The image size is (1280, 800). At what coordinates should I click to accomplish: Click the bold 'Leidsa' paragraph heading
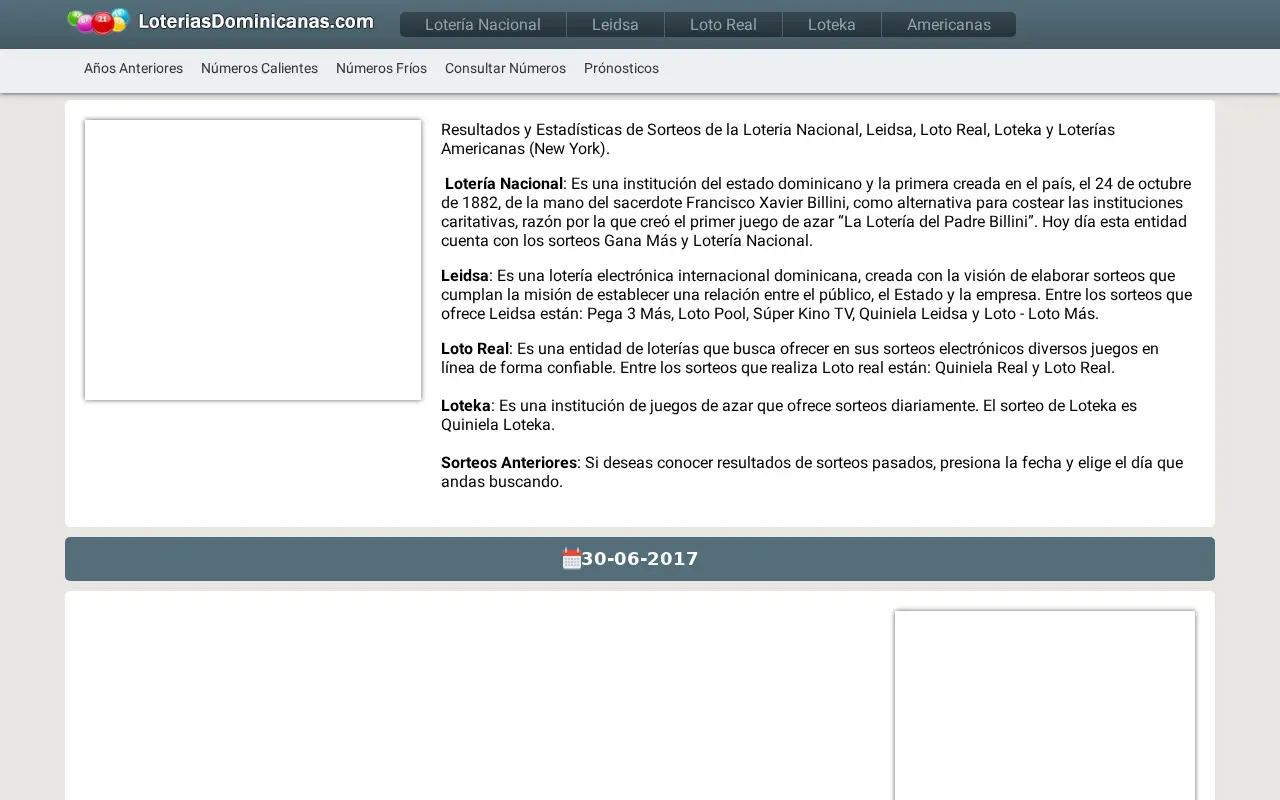[x=465, y=275]
